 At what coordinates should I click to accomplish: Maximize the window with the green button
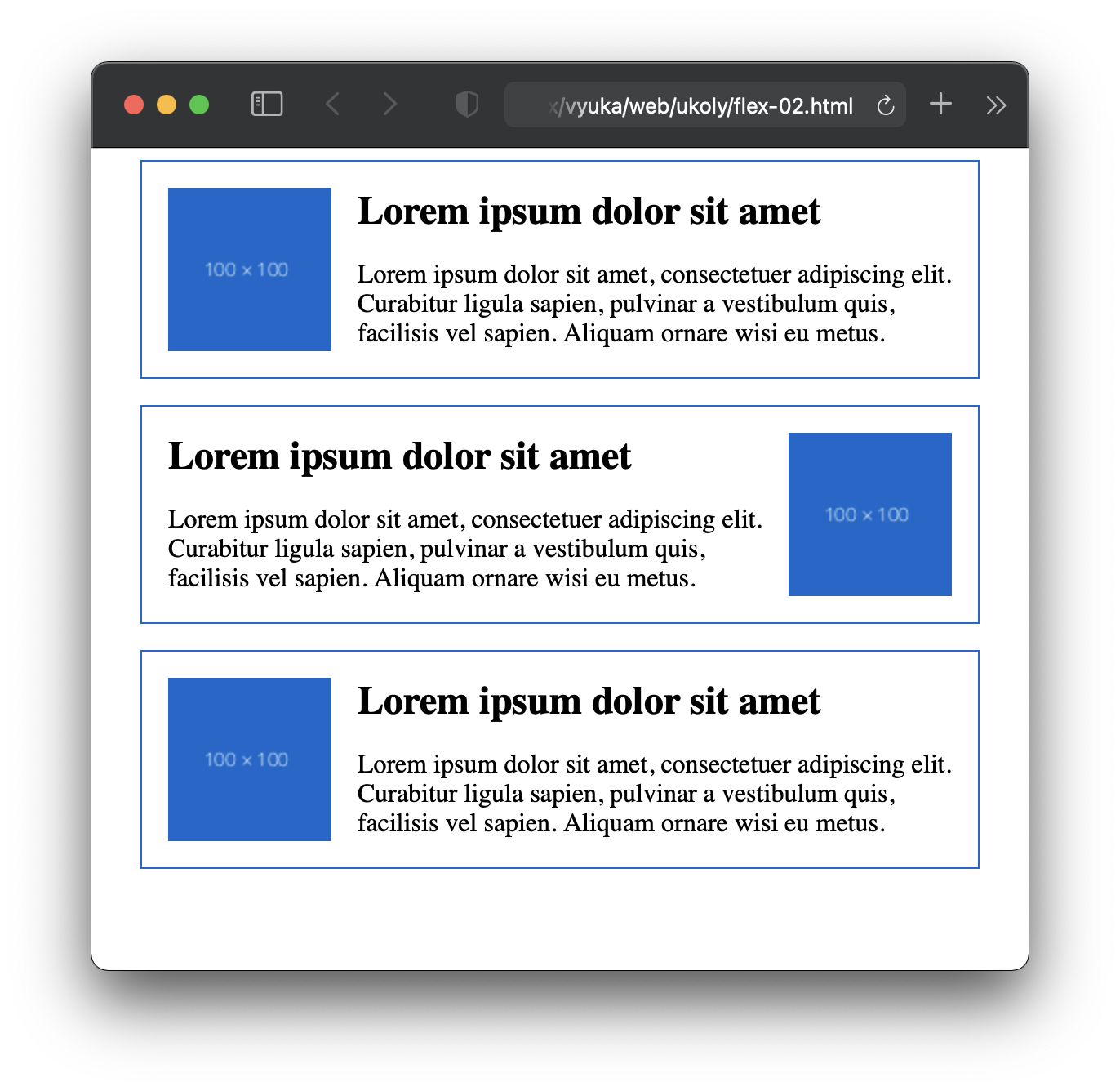(199, 105)
